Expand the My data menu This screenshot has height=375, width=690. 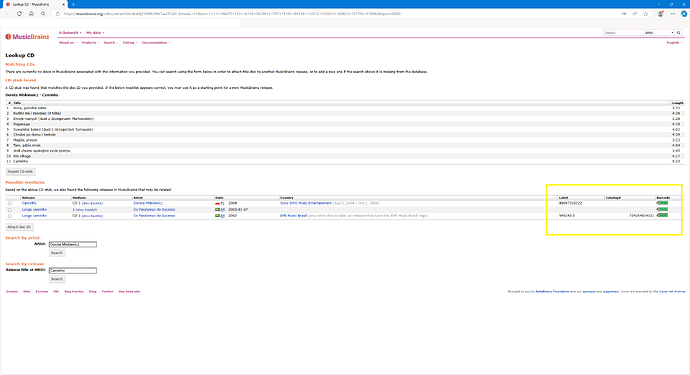pyautogui.click(x=95, y=33)
